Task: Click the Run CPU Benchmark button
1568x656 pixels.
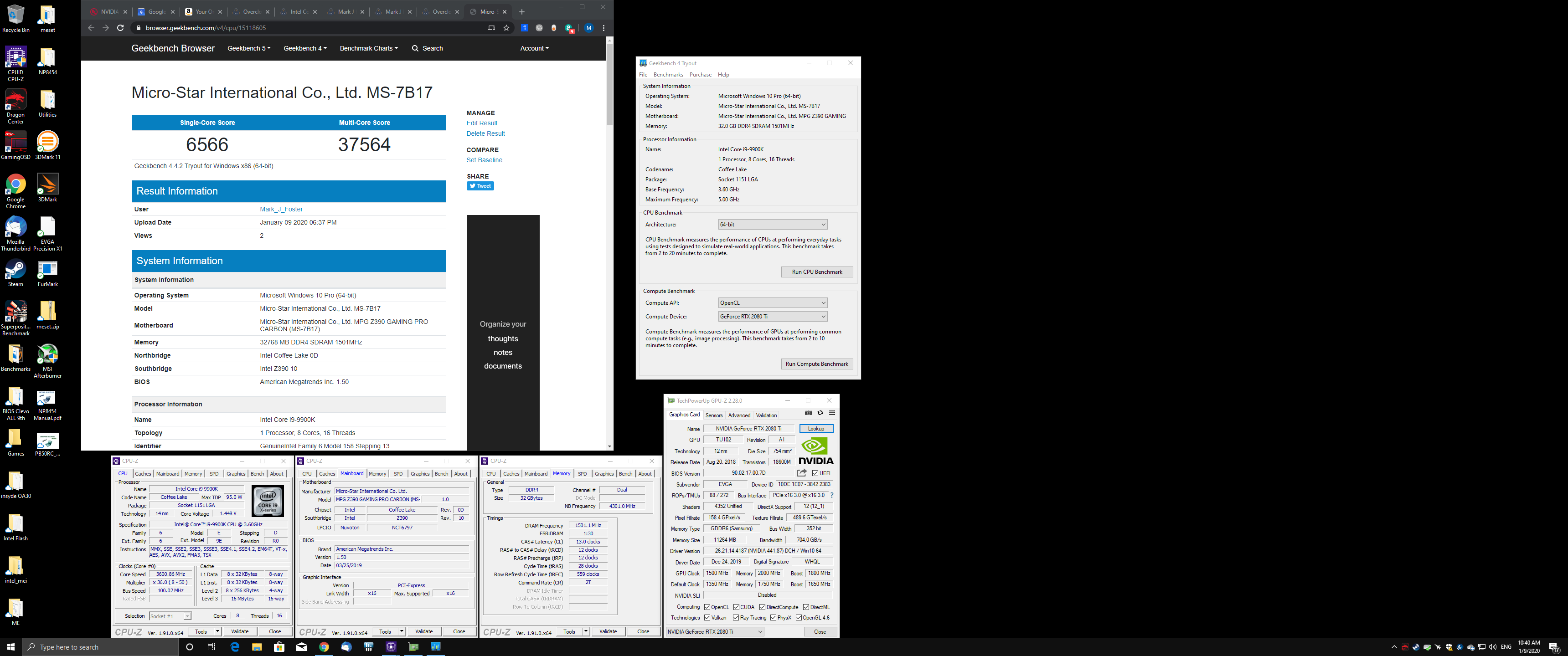Action: pyautogui.click(x=816, y=272)
